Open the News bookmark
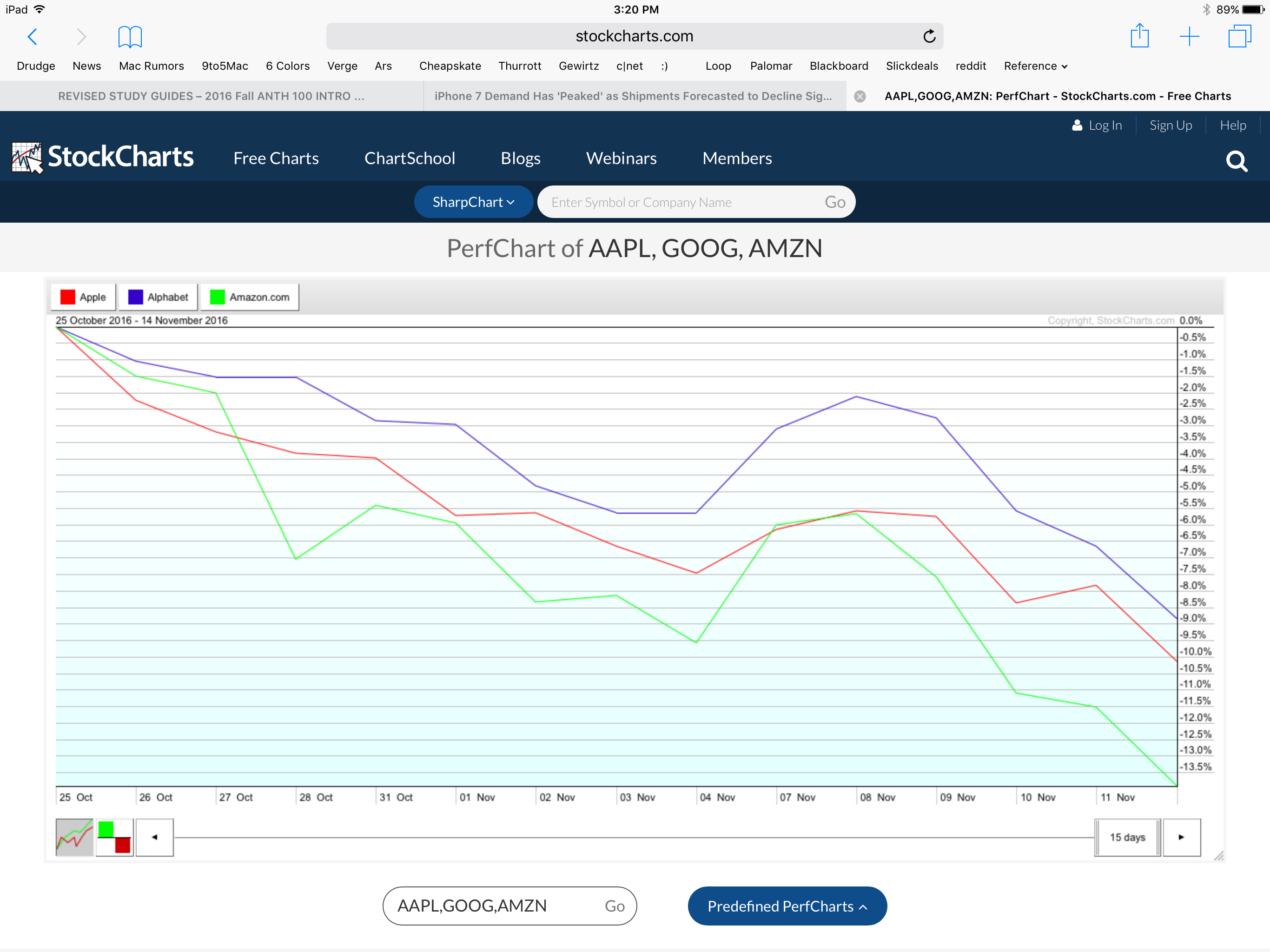The width and height of the screenshot is (1270, 952). [86, 66]
